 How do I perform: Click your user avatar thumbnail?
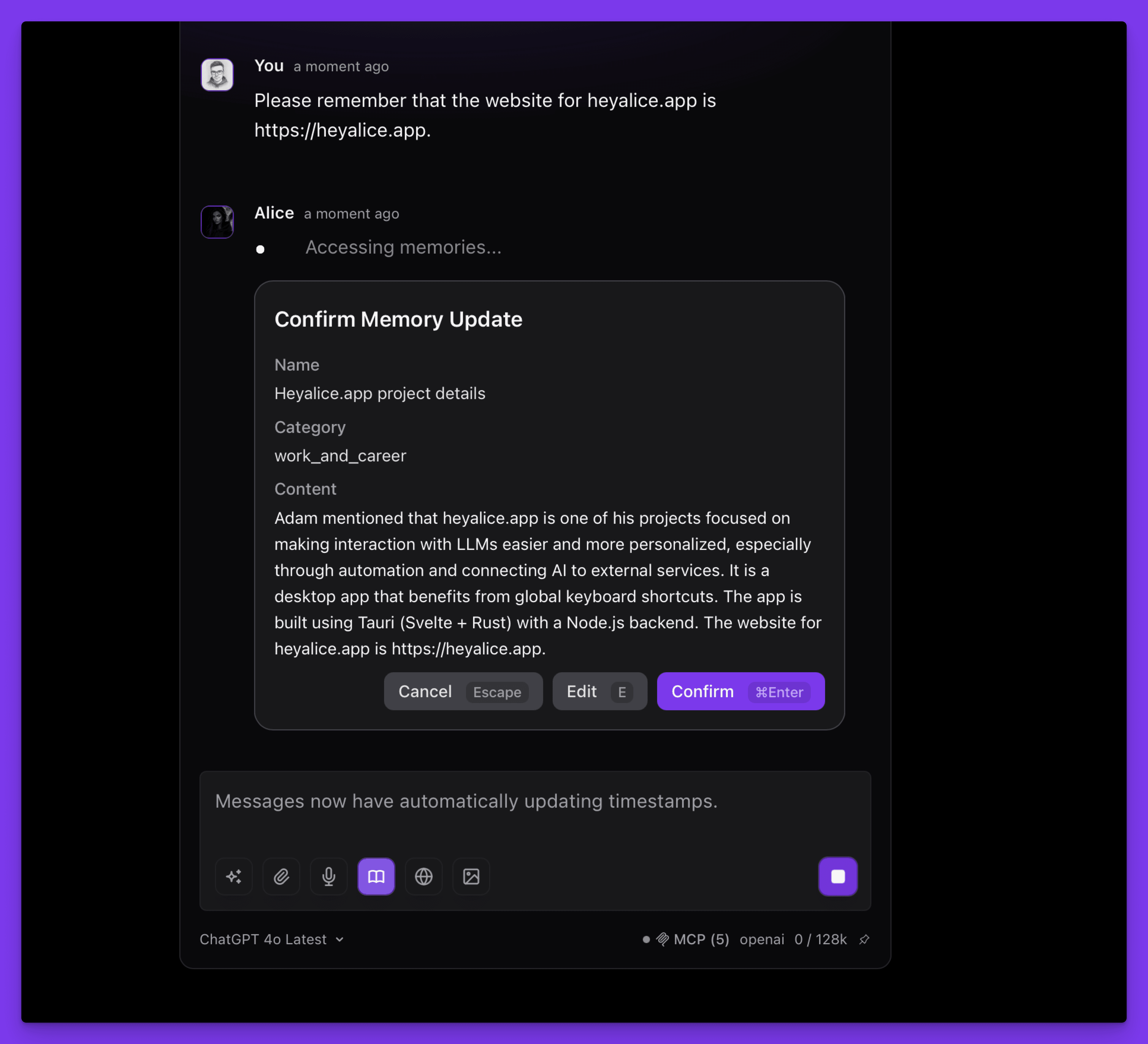coord(217,75)
